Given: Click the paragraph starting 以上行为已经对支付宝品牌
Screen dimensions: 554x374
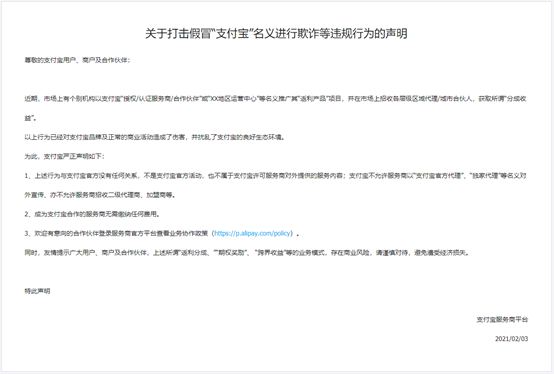Looking at the screenshot, I should pos(155,137).
